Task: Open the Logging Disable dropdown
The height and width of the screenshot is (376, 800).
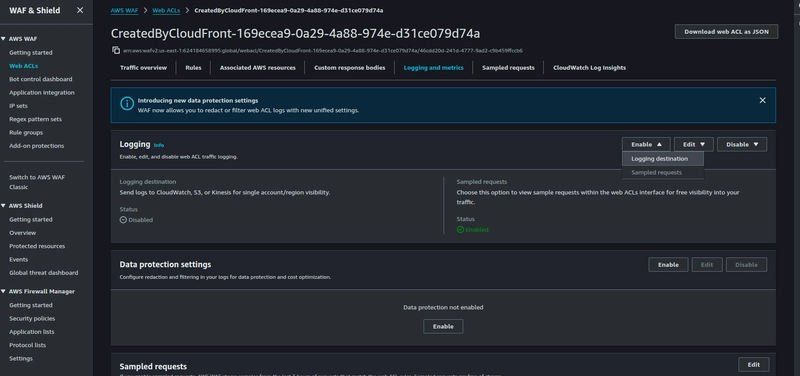Action: point(742,144)
